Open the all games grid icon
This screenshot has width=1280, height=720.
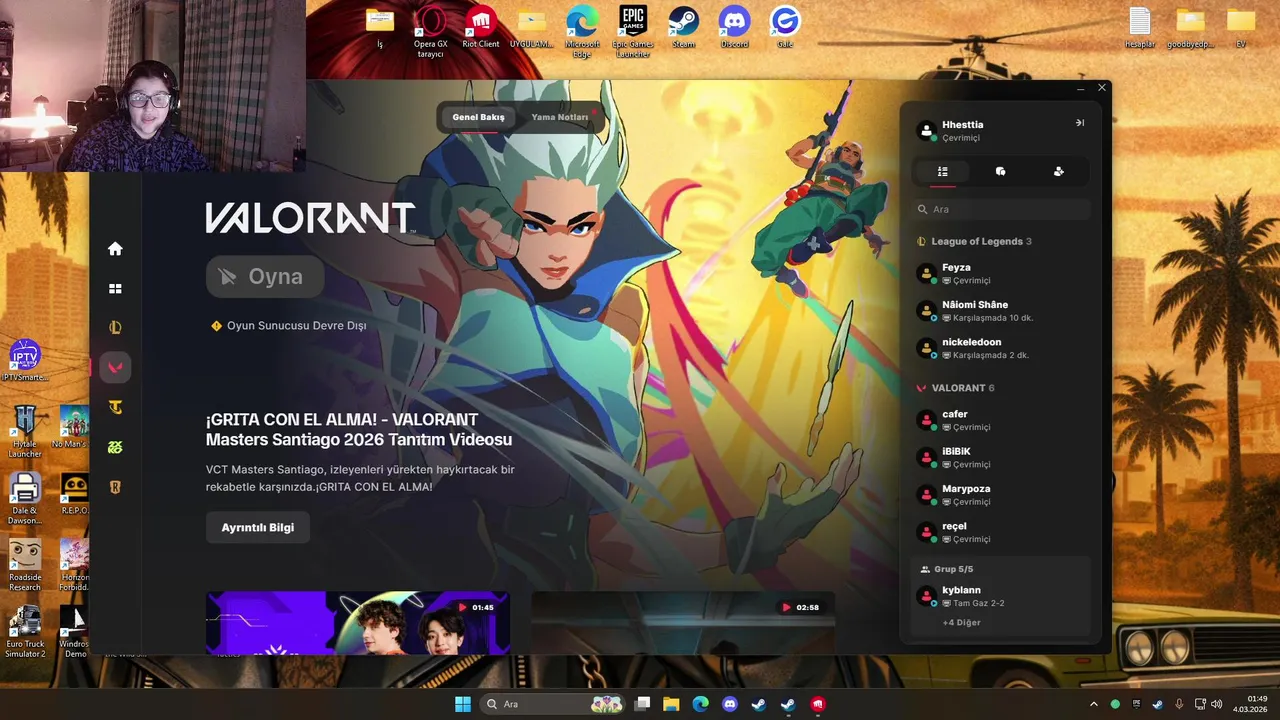tap(115, 289)
